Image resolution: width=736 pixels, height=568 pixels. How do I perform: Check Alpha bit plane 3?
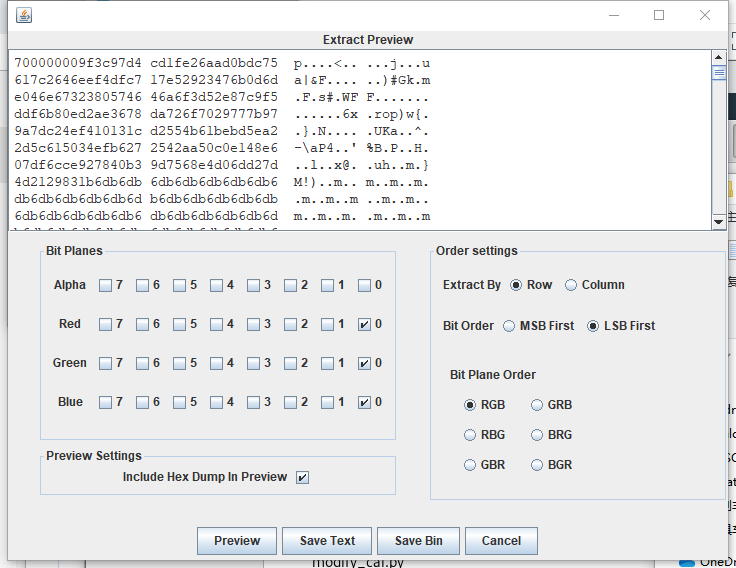pyautogui.click(x=253, y=285)
